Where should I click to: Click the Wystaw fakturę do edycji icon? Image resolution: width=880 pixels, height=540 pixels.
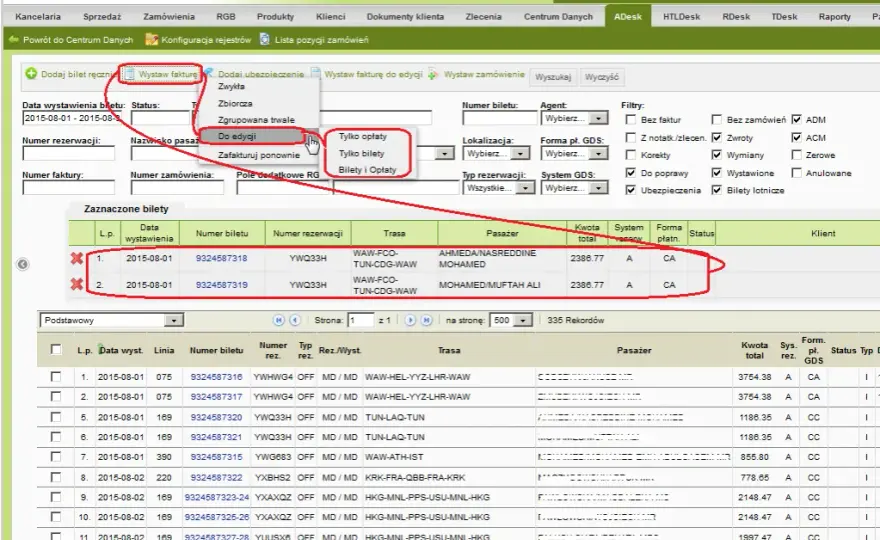316,74
